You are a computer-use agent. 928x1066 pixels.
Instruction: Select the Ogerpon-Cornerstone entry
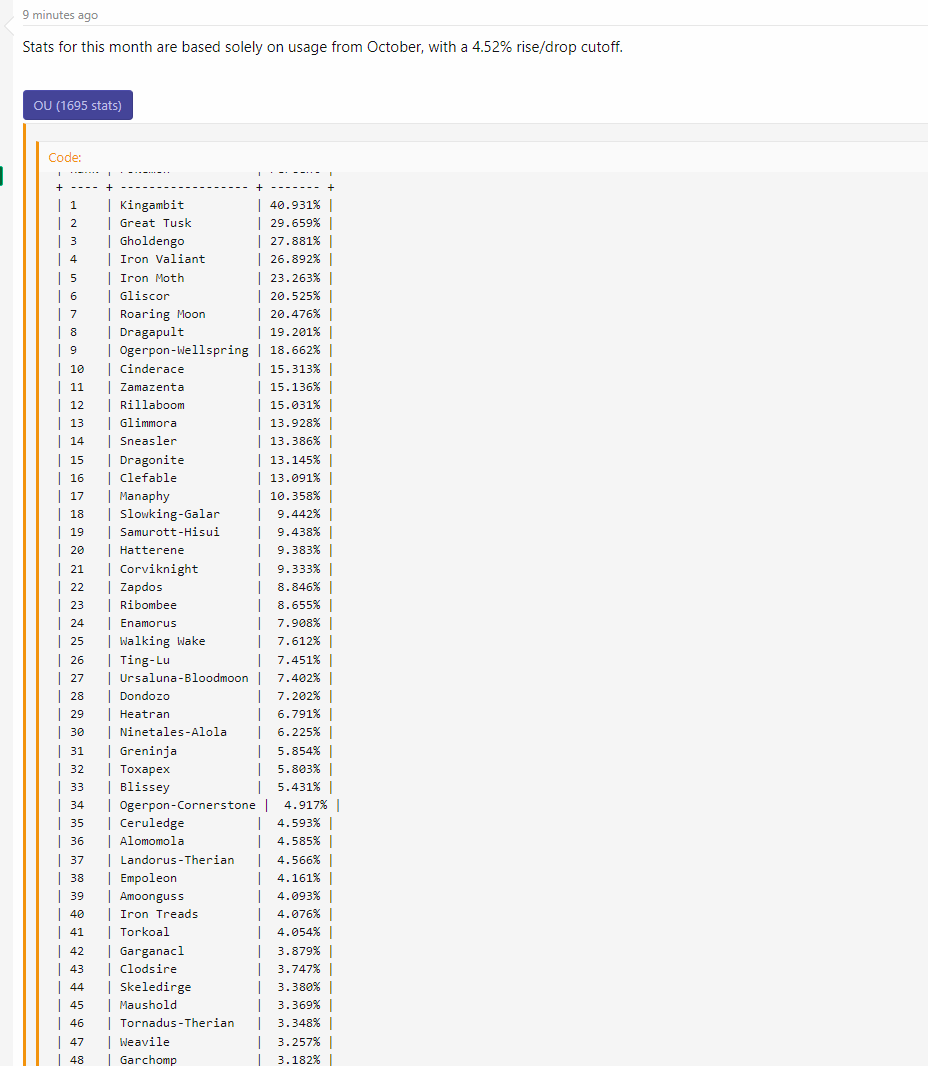click(188, 806)
